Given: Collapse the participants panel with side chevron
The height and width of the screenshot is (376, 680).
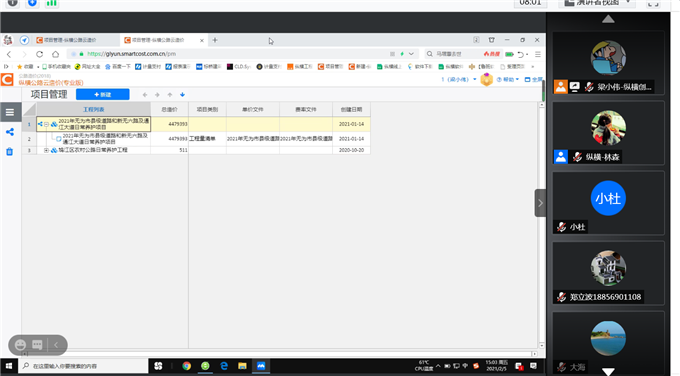Looking at the screenshot, I should coord(540,203).
